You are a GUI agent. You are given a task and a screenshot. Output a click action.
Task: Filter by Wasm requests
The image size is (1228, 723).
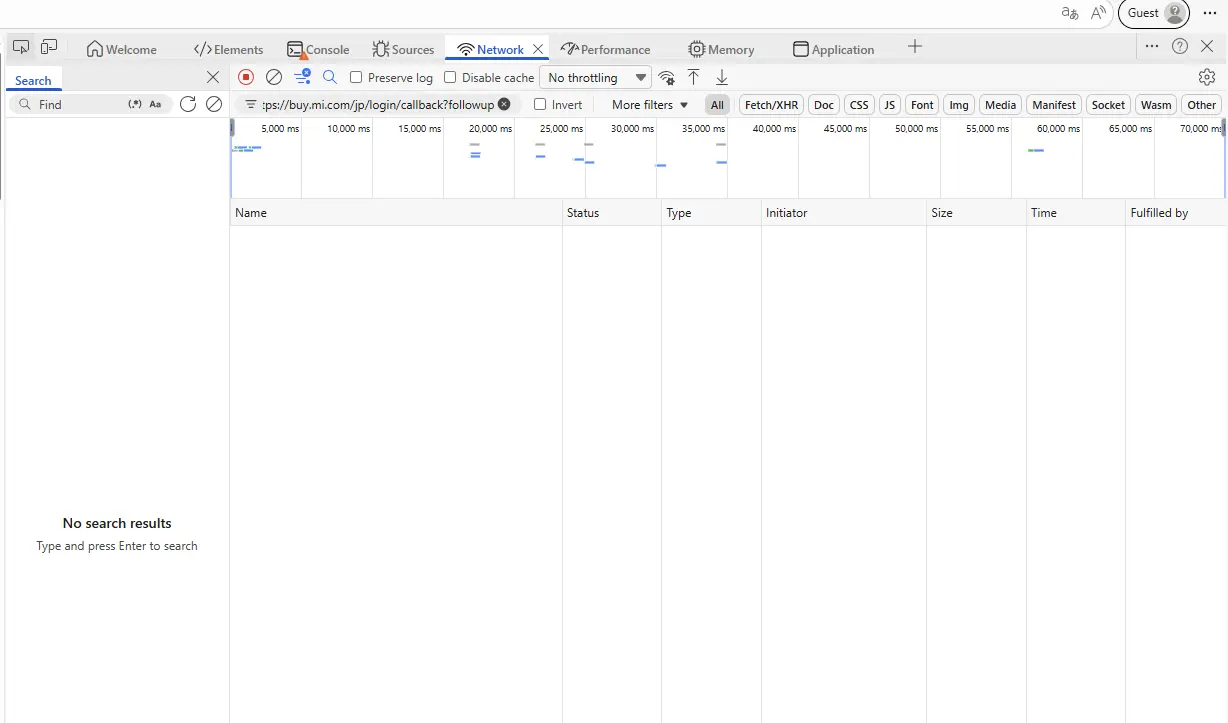[1156, 104]
